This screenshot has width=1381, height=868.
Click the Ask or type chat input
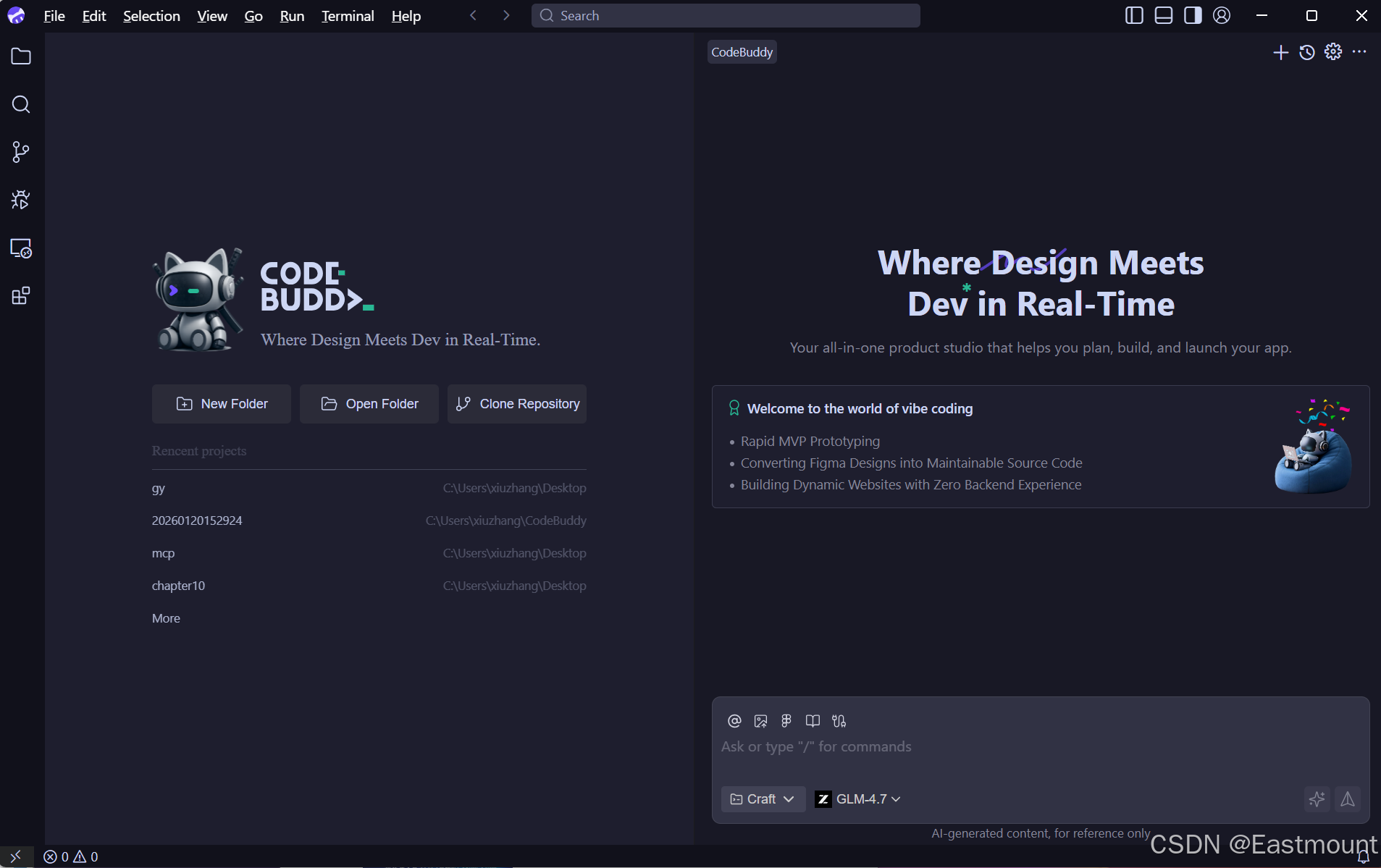1040,747
